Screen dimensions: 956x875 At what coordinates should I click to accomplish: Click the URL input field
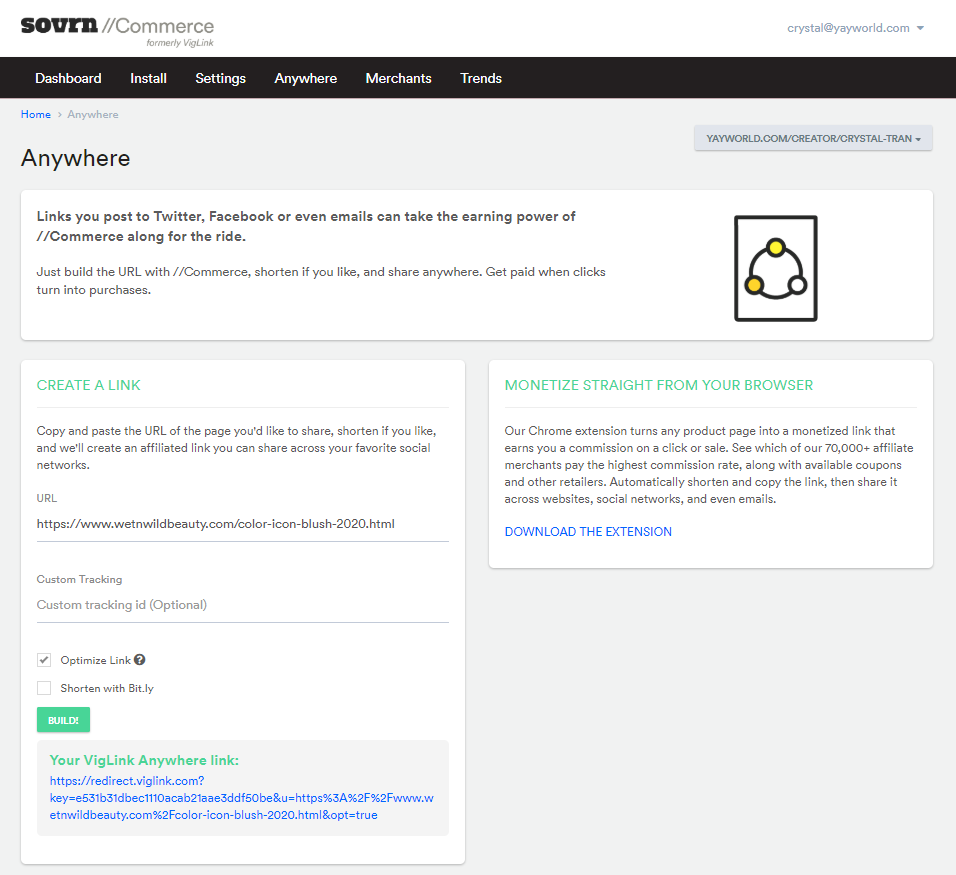click(243, 524)
